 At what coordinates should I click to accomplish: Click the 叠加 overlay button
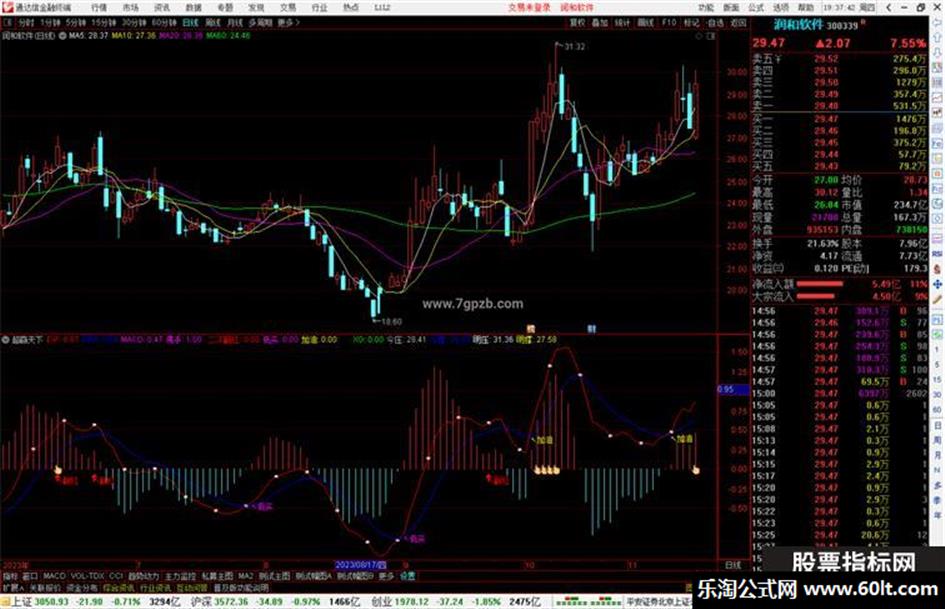click(600, 22)
